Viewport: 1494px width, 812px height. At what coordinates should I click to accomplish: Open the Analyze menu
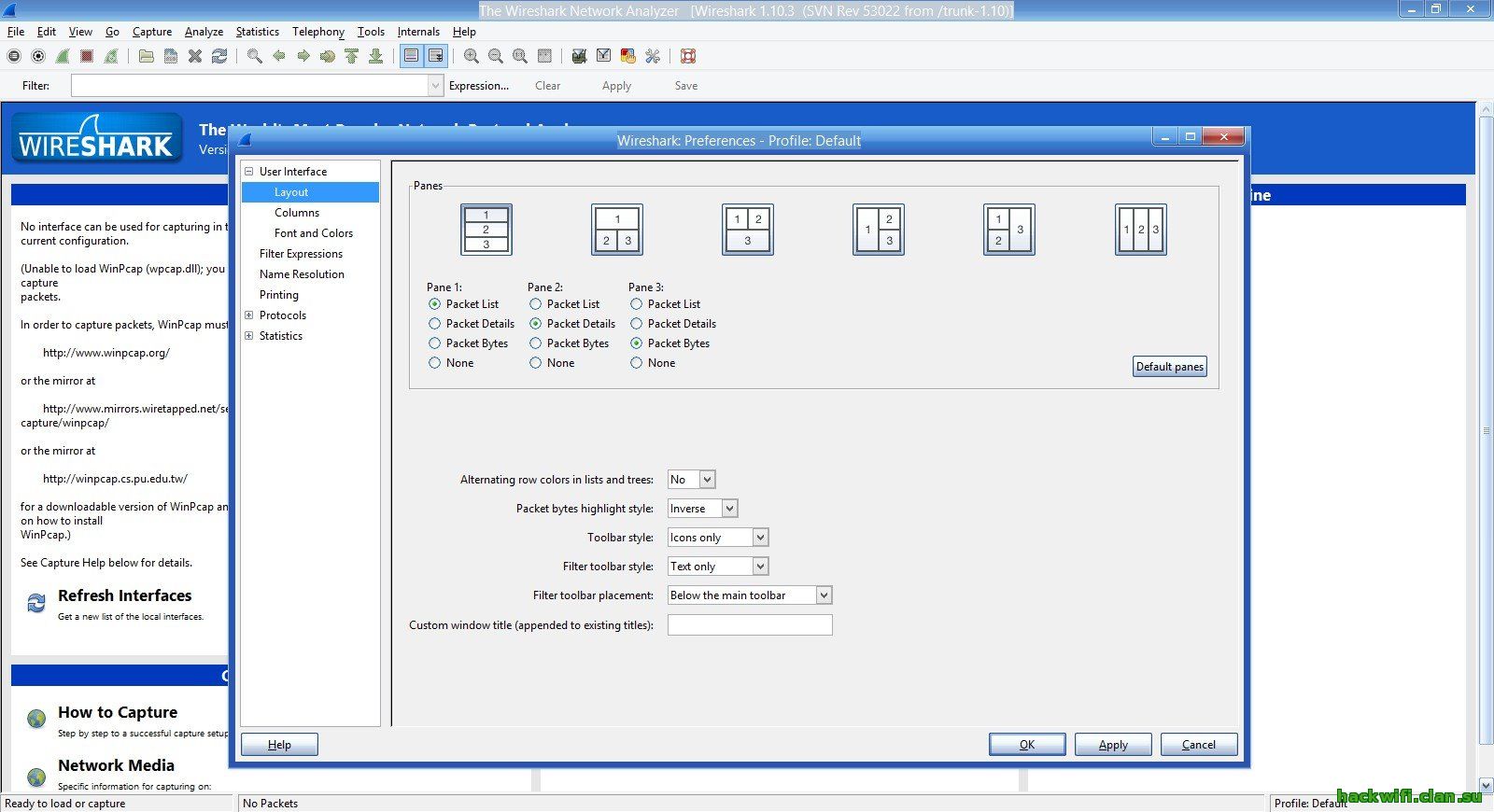point(204,32)
